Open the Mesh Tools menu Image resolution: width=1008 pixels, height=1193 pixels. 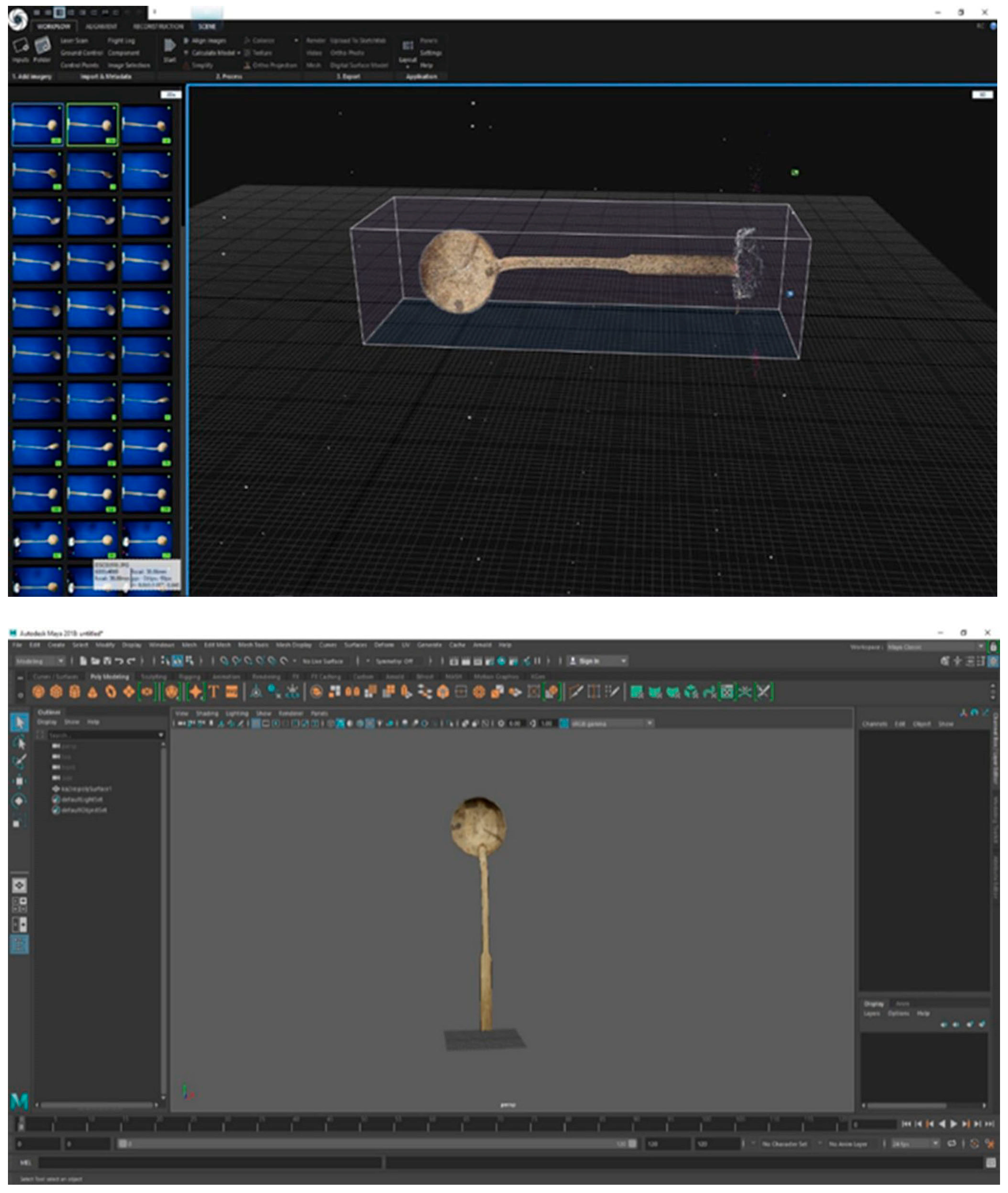253,644
